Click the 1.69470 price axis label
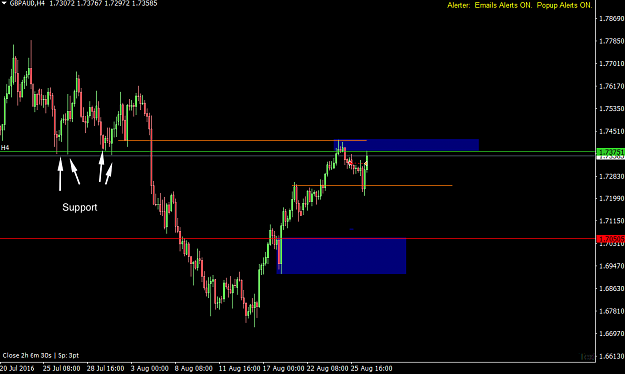 tap(611, 266)
